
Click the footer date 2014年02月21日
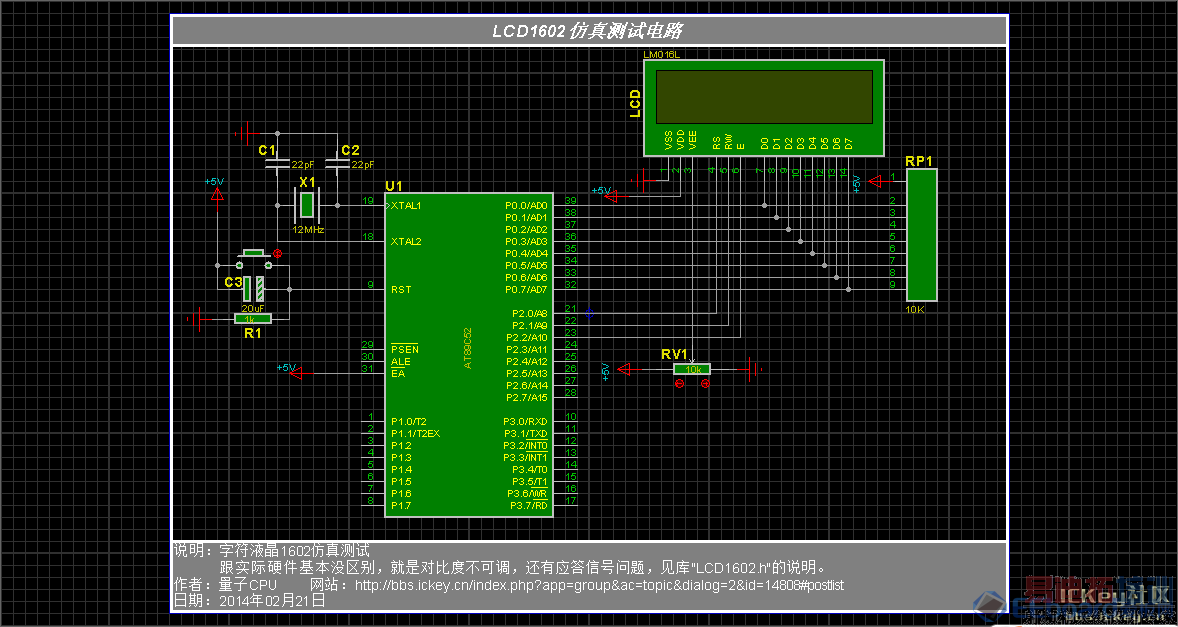click(x=272, y=601)
